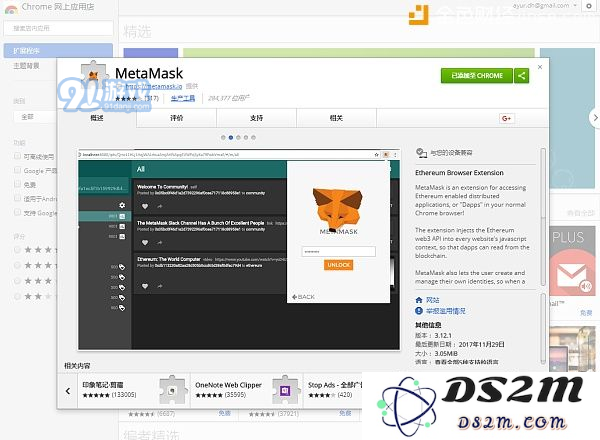Click the Chrome Web Store logo
This screenshot has height=440, width=600.
tap(11, 8)
